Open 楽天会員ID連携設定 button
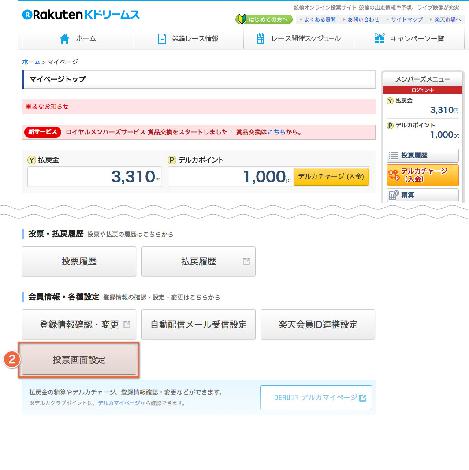 tap(318, 324)
